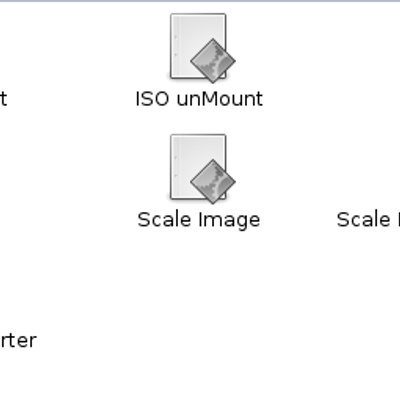Select the cut-off item ending in "rter"
Image resolution: width=400 pixels, height=400 pixels.
point(18,341)
